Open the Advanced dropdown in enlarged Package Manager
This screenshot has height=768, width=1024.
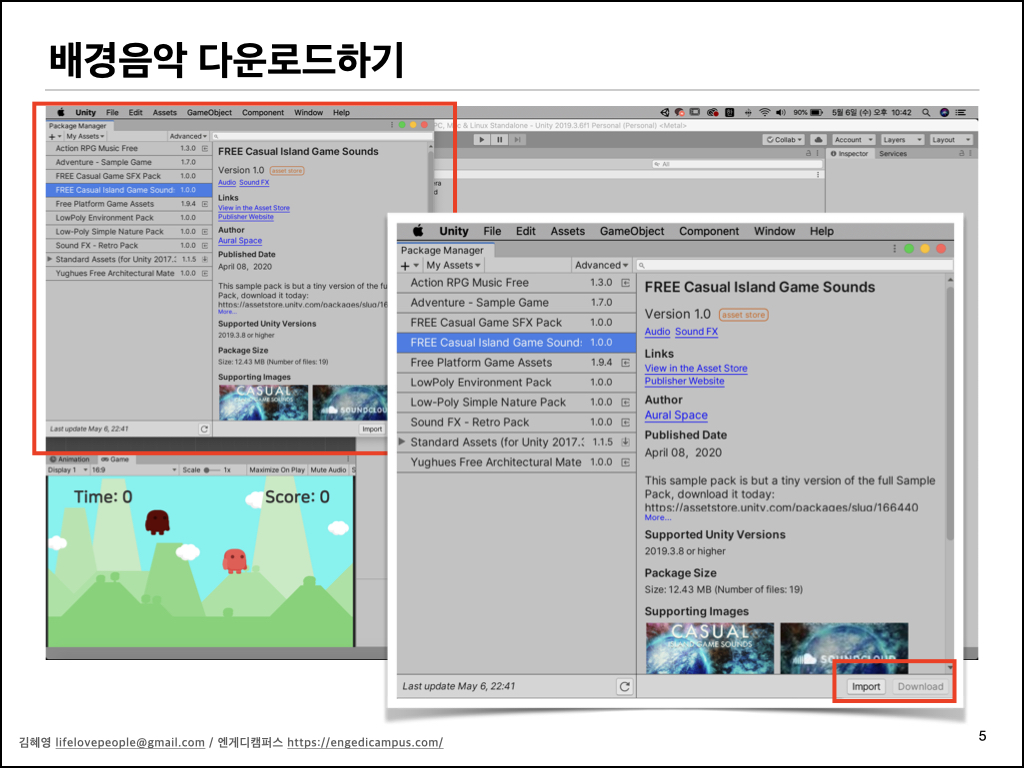click(601, 265)
